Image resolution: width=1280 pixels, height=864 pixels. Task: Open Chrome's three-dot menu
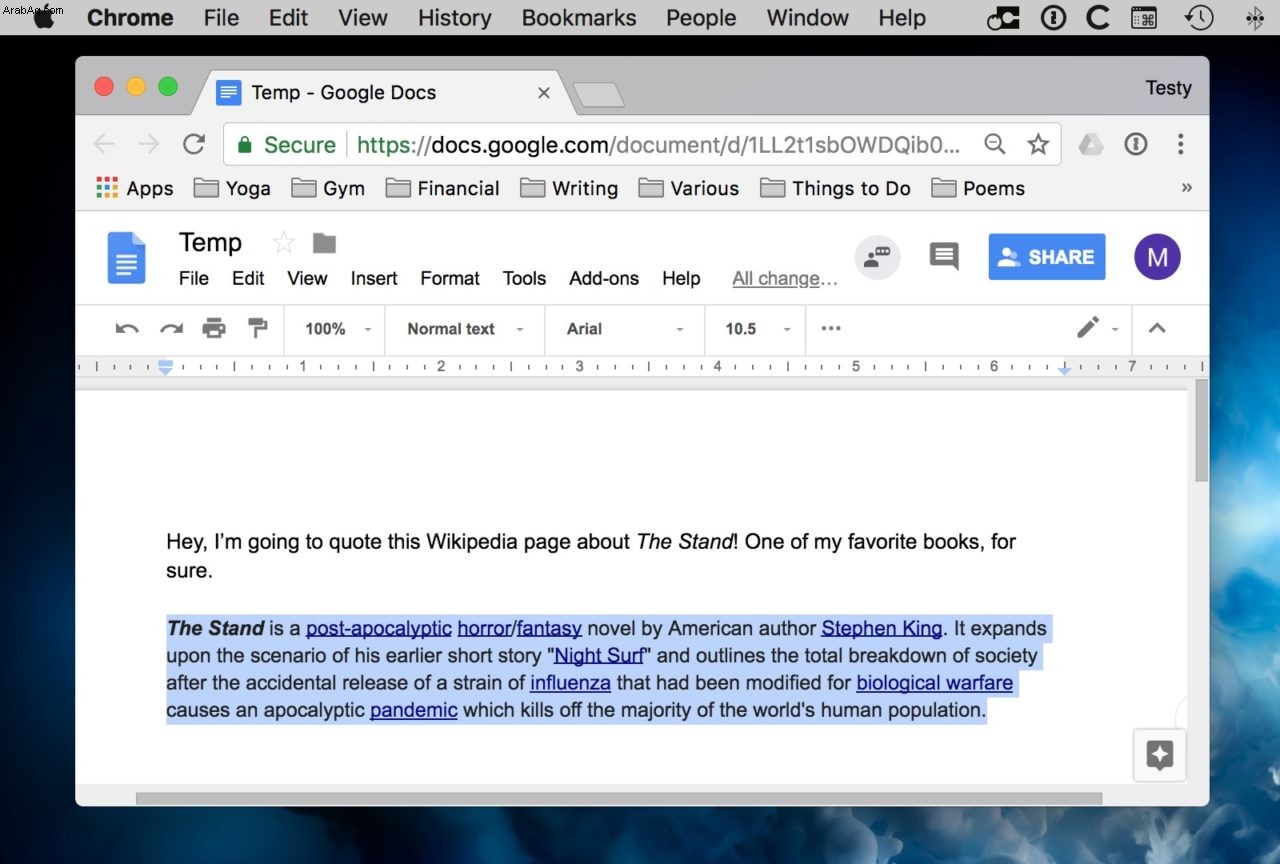[1181, 144]
